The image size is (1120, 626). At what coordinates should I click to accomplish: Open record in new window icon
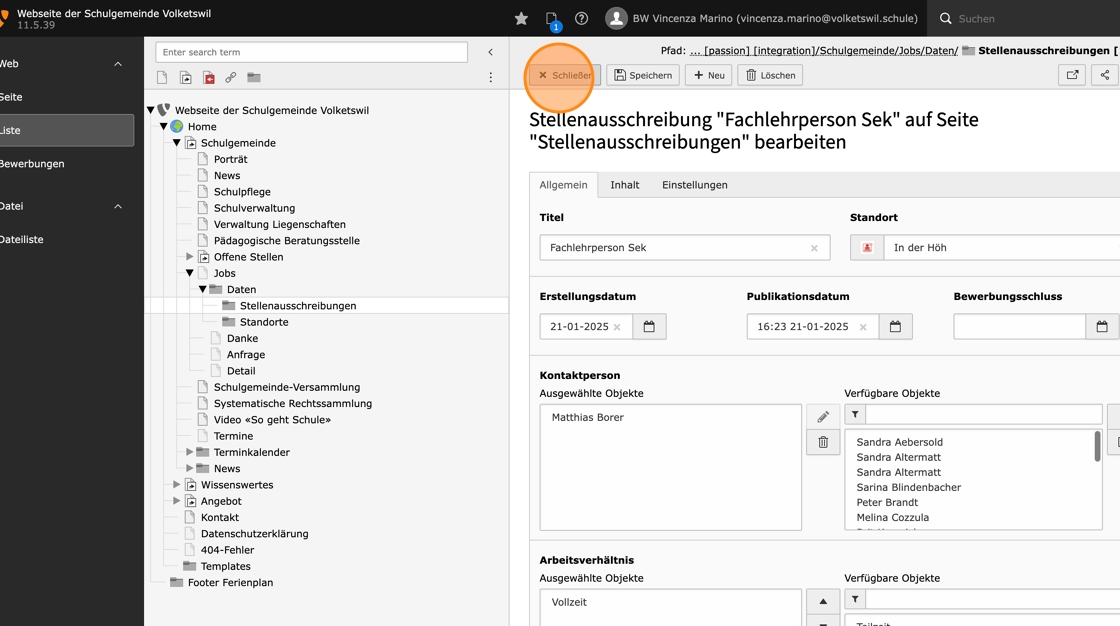coord(1072,75)
